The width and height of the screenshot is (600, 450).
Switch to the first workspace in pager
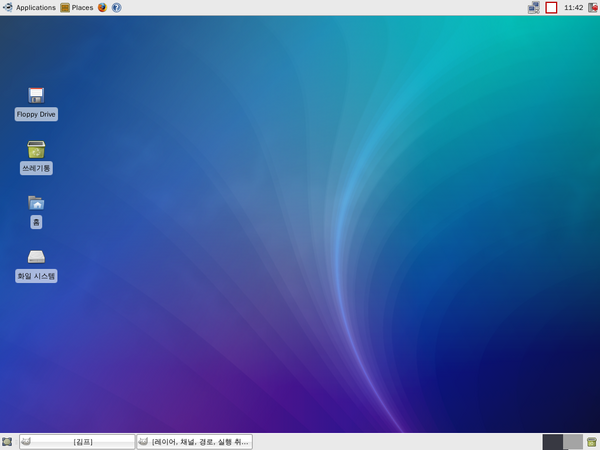coord(552,441)
